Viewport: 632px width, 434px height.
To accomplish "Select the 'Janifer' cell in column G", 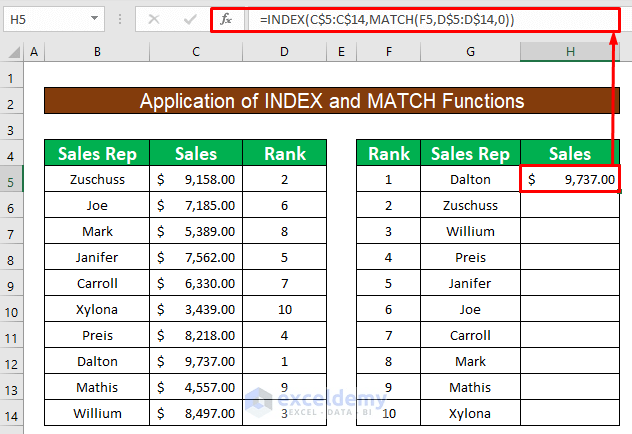I will [x=470, y=283].
